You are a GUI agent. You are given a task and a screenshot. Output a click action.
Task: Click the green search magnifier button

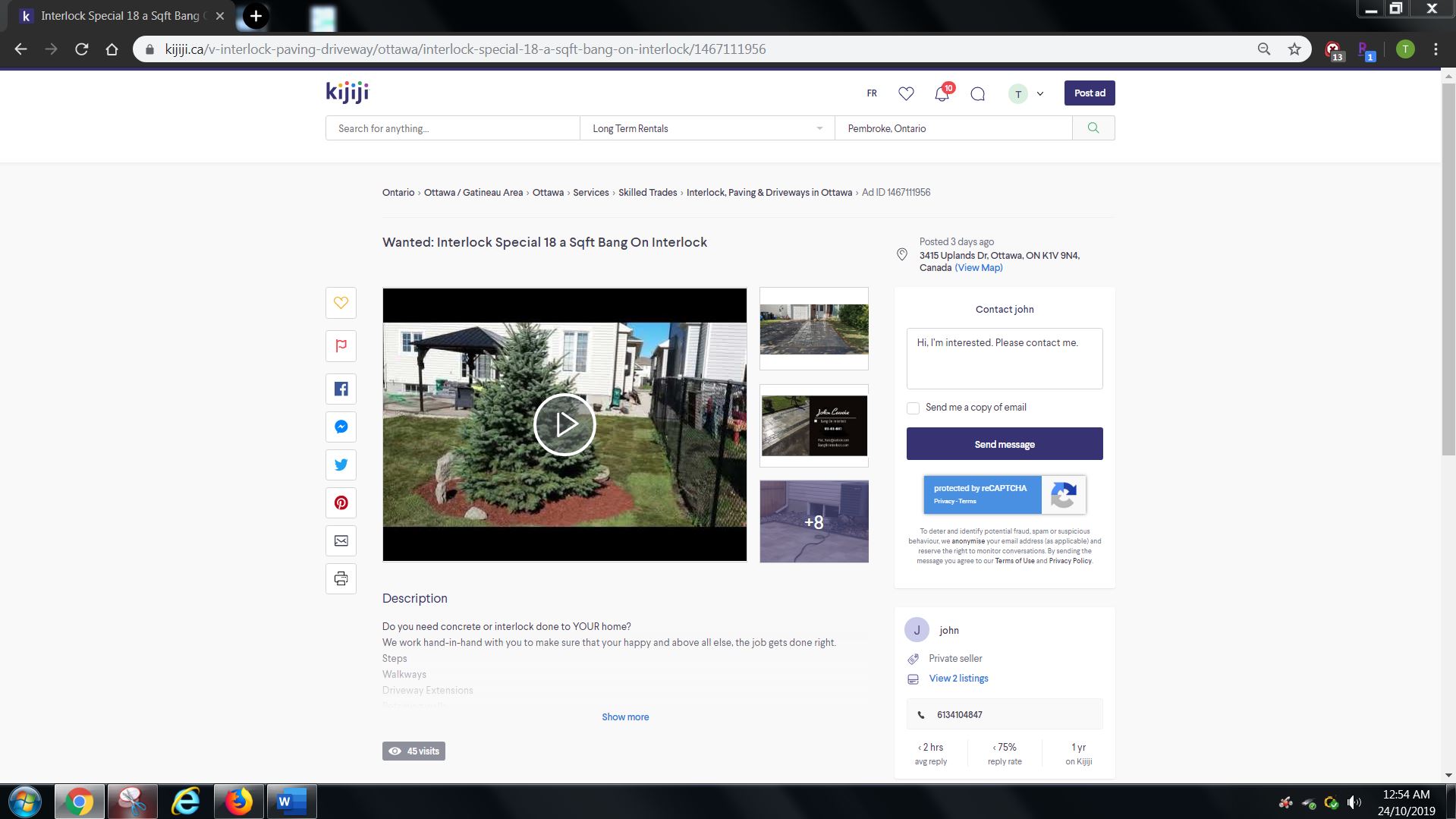pyautogui.click(x=1093, y=128)
